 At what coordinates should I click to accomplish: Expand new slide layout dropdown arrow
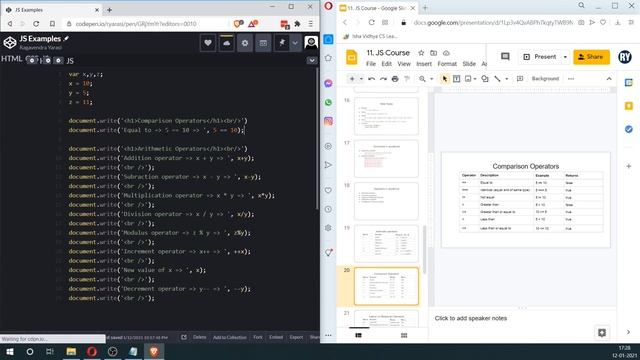361,79
